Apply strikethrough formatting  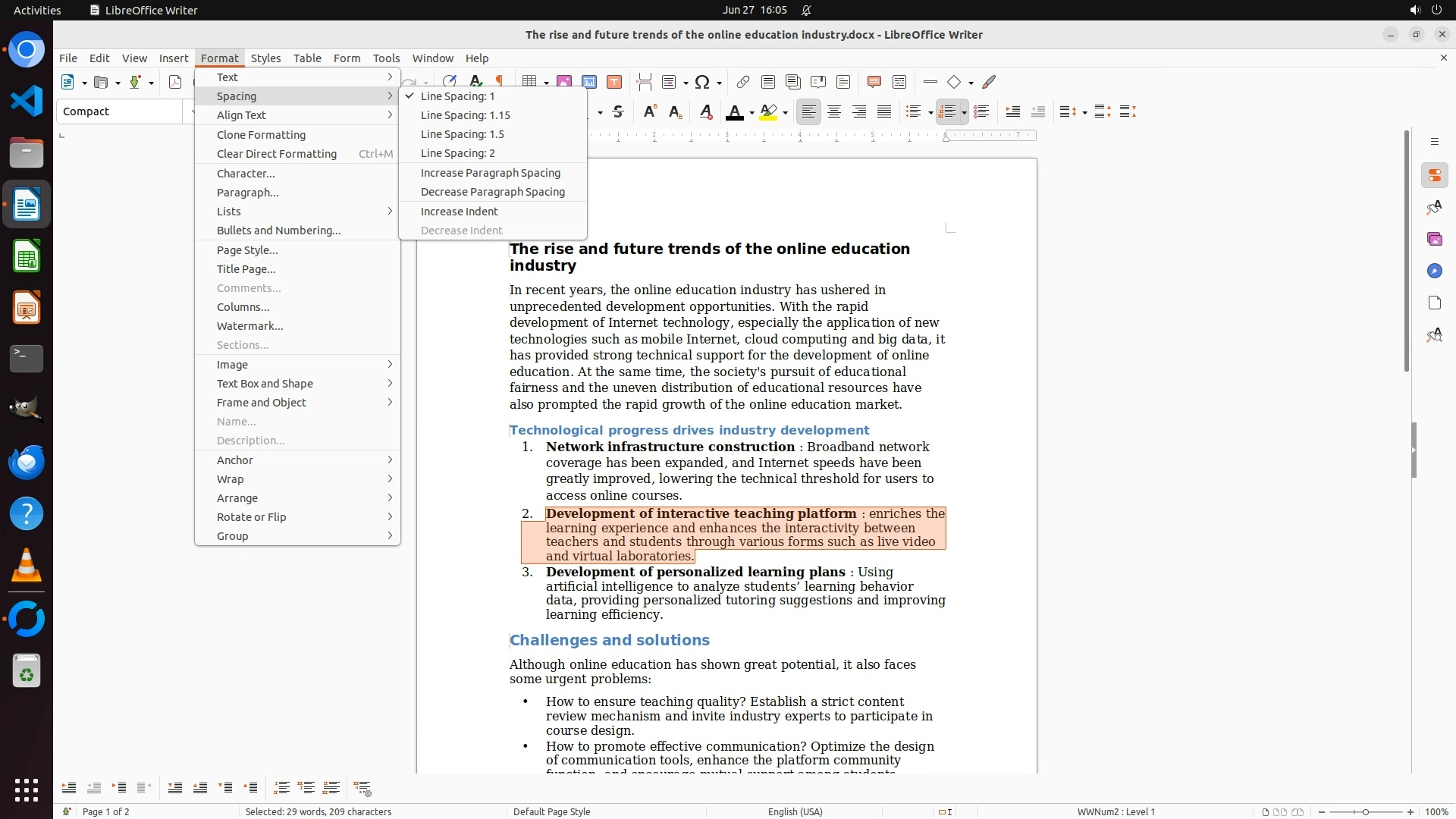tap(618, 112)
